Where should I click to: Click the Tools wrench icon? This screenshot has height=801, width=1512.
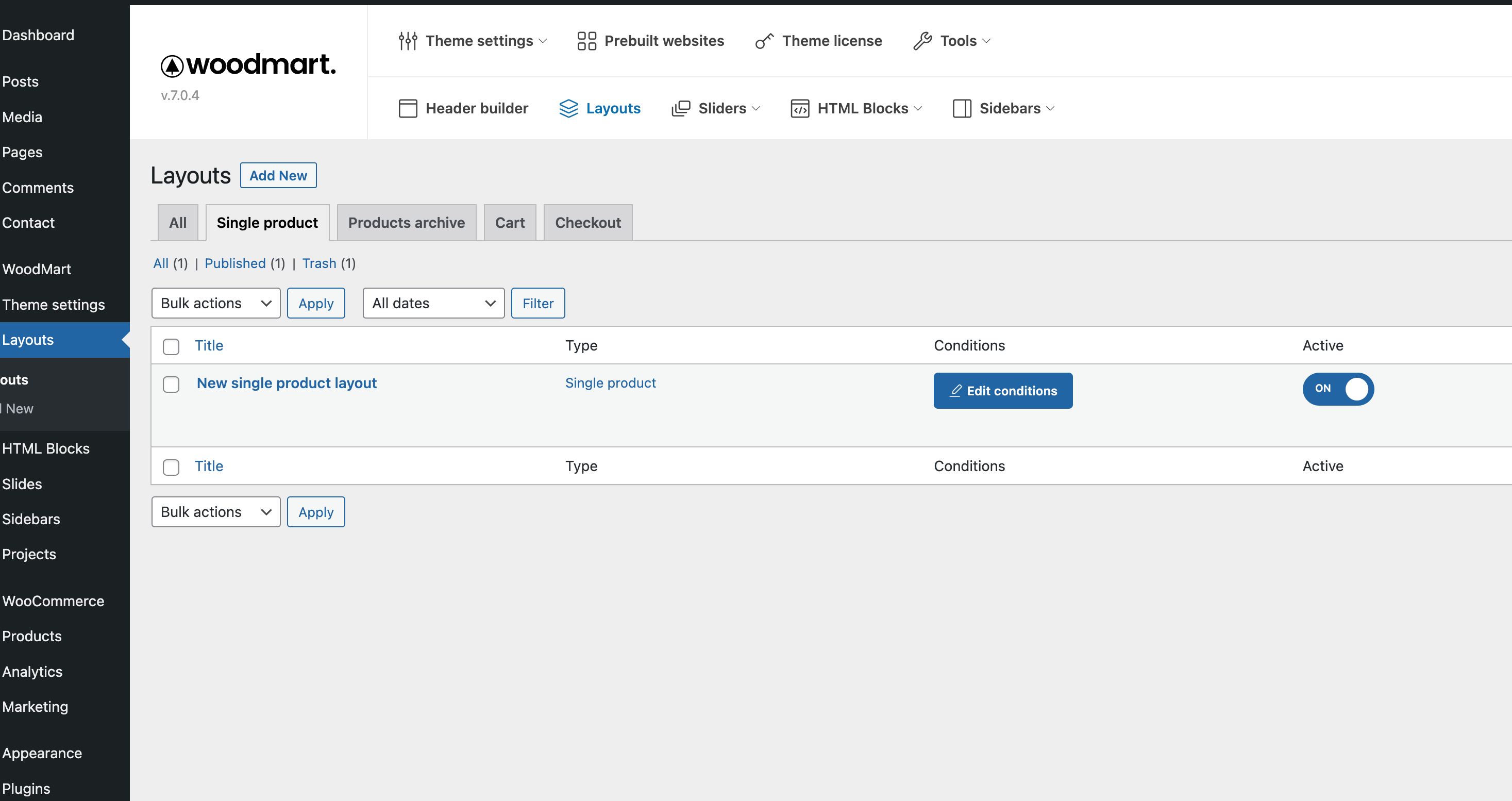click(922, 41)
